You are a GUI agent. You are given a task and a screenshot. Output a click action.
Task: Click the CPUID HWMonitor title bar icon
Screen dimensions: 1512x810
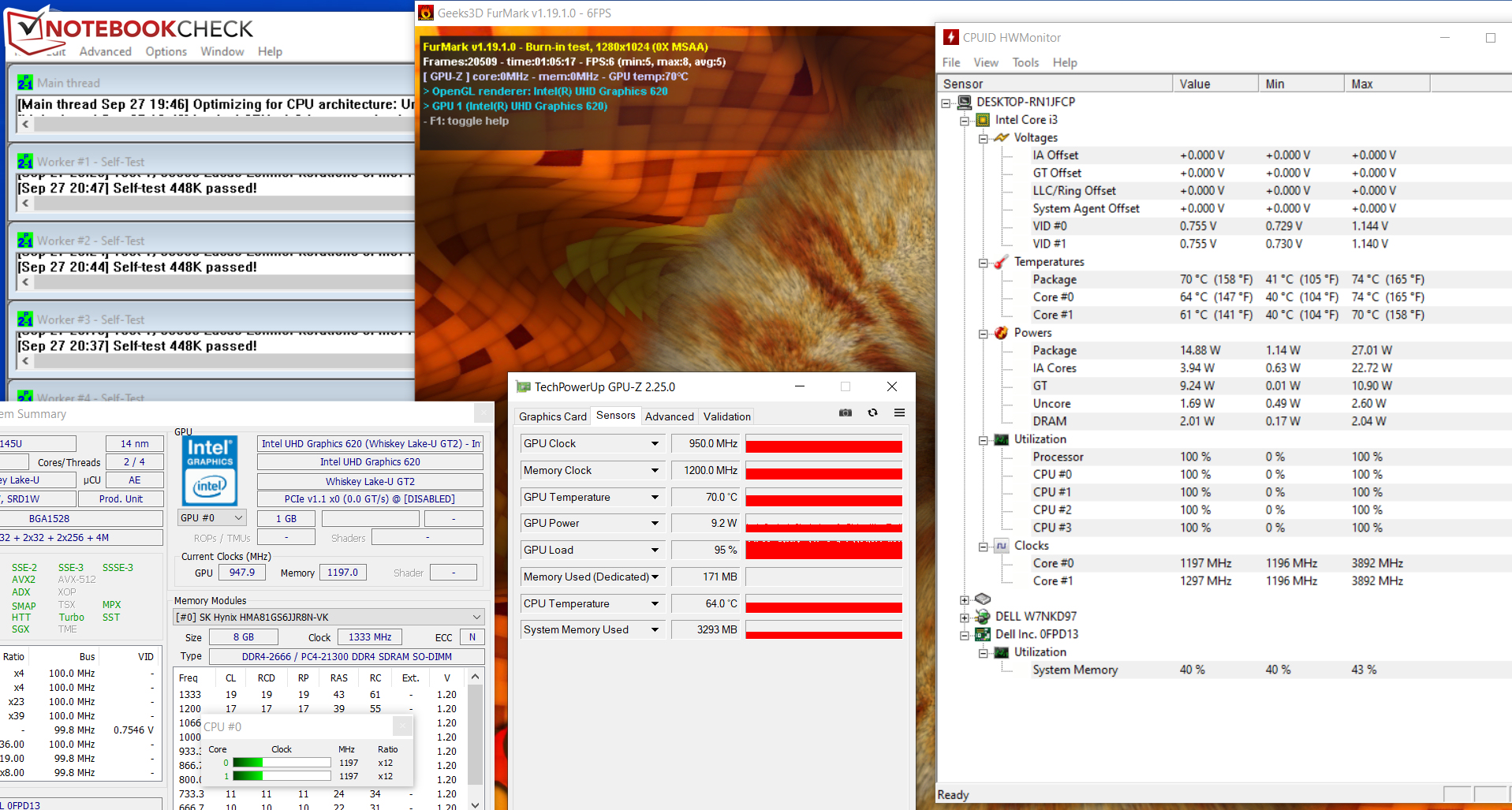(951, 37)
